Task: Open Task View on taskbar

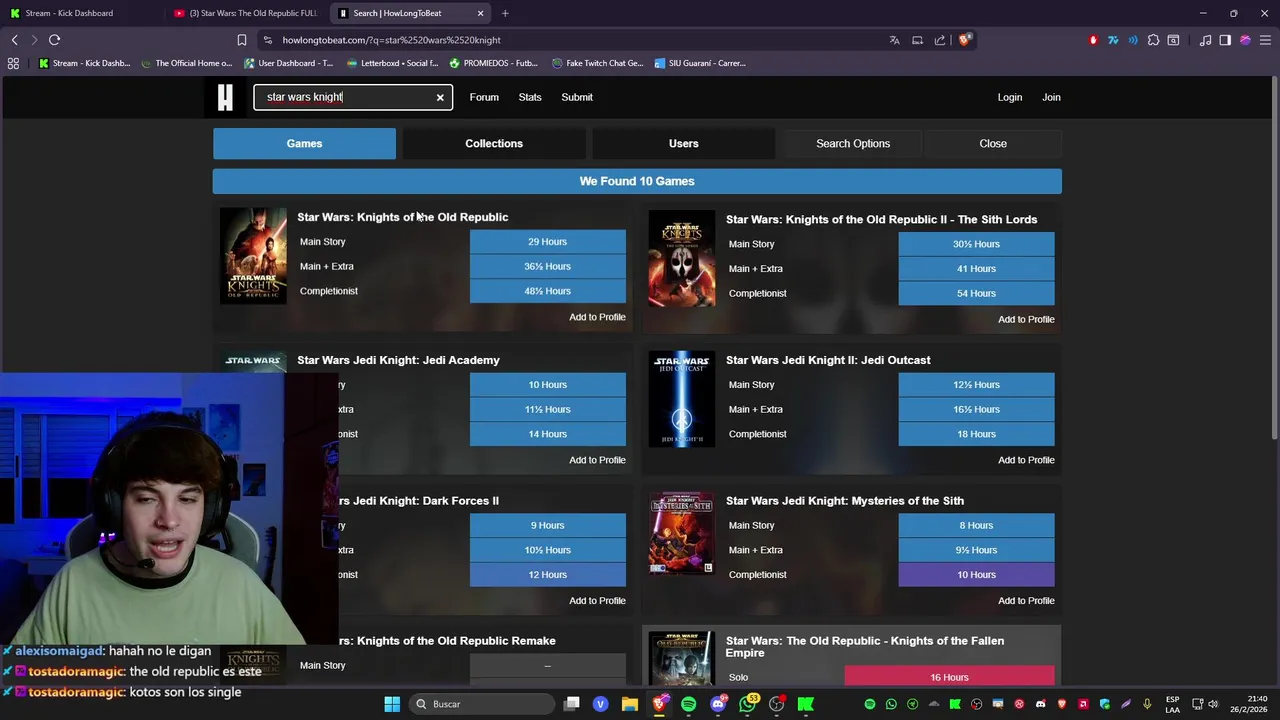Action: pyautogui.click(x=571, y=704)
